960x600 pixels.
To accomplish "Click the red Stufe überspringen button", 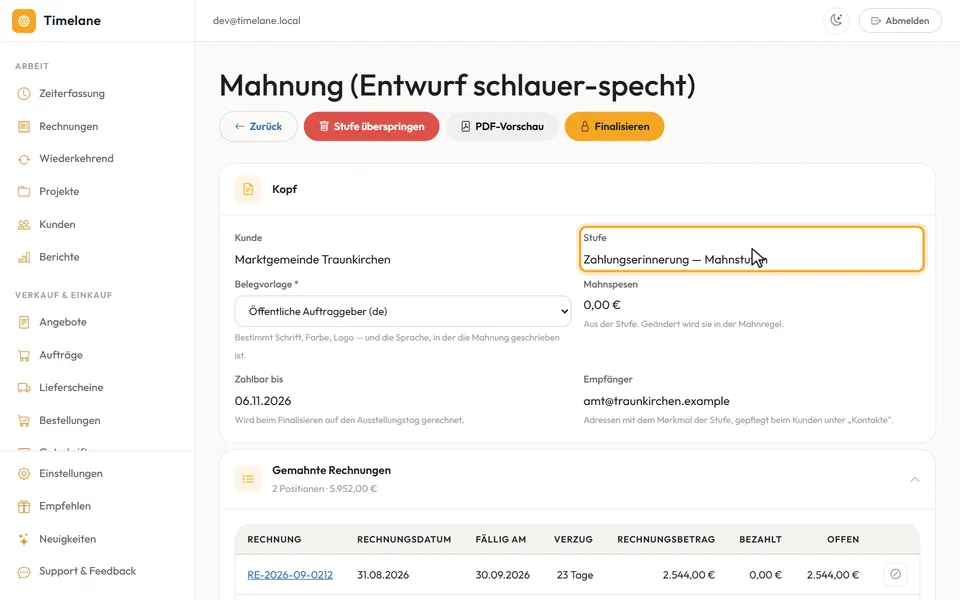I will [372, 127].
